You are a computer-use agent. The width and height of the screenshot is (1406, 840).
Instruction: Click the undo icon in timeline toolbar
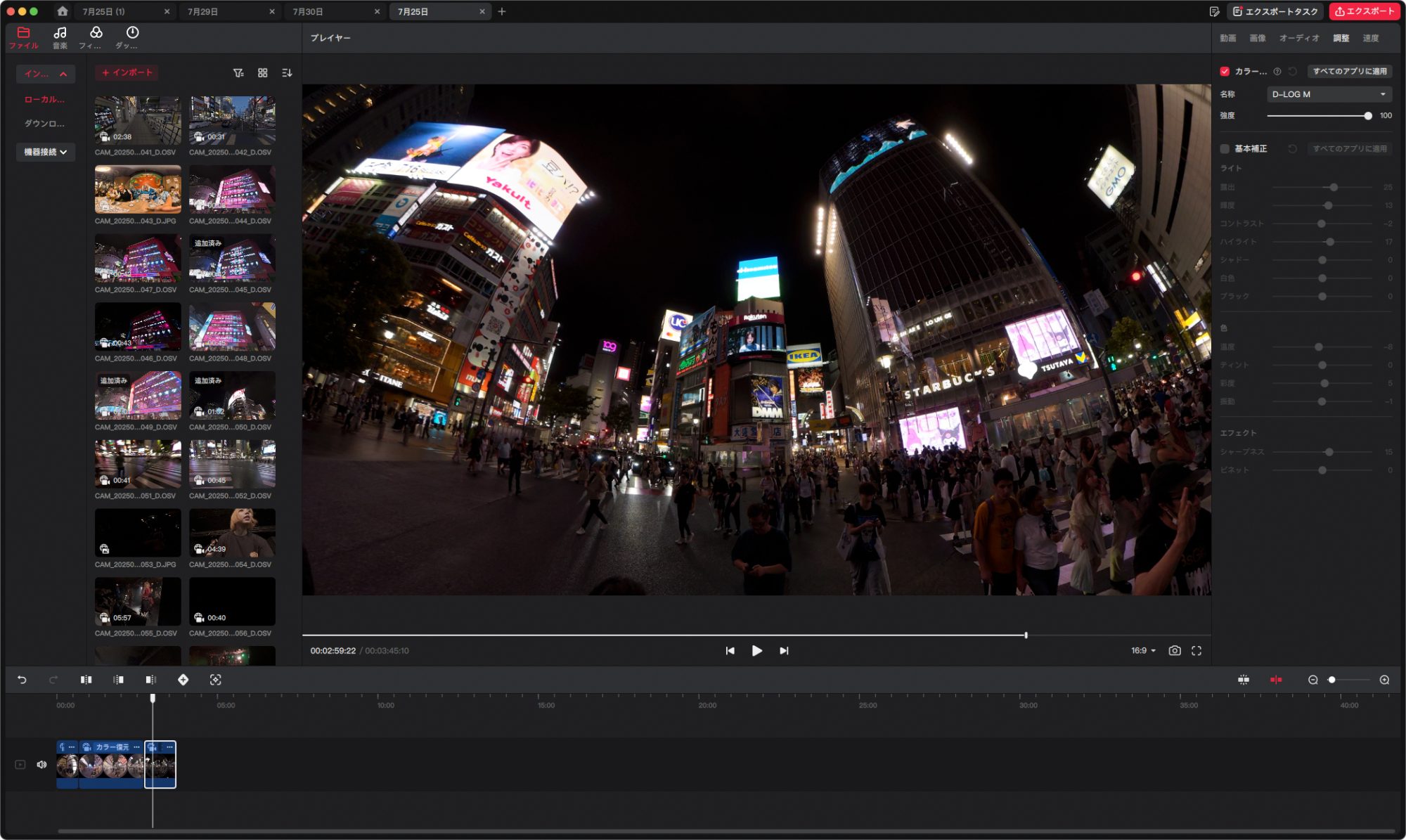[x=22, y=680]
